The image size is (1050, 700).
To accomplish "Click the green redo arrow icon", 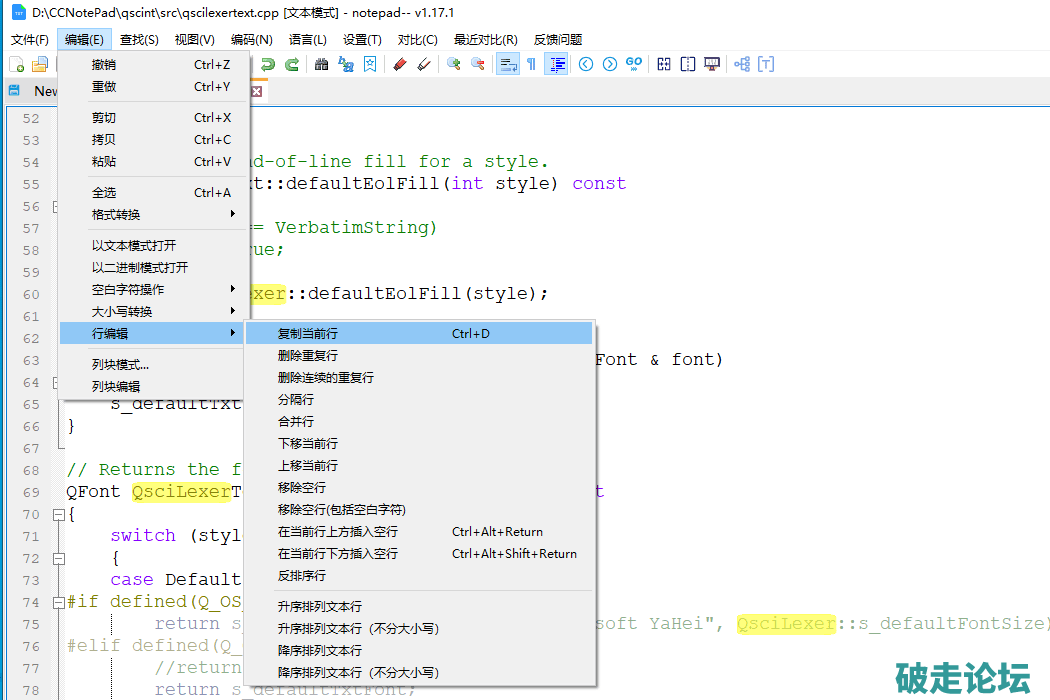I will click(x=292, y=64).
